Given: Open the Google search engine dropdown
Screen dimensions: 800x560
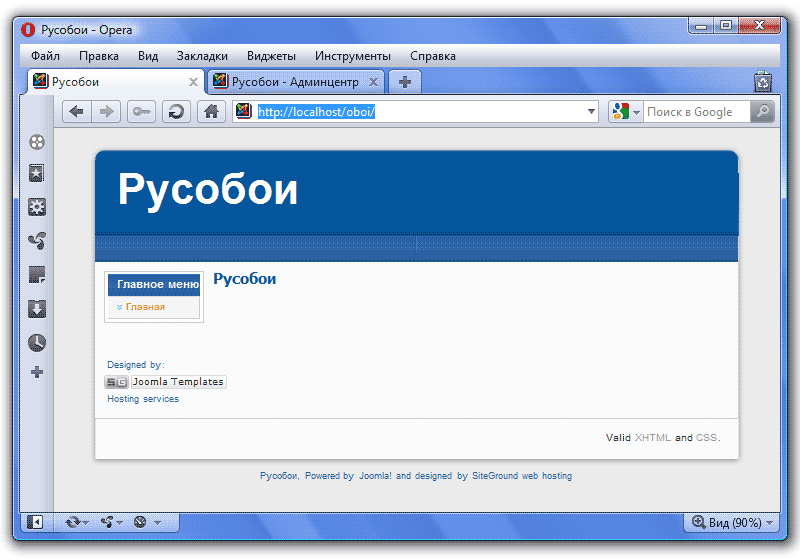Looking at the screenshot, I should click(625, 112).
